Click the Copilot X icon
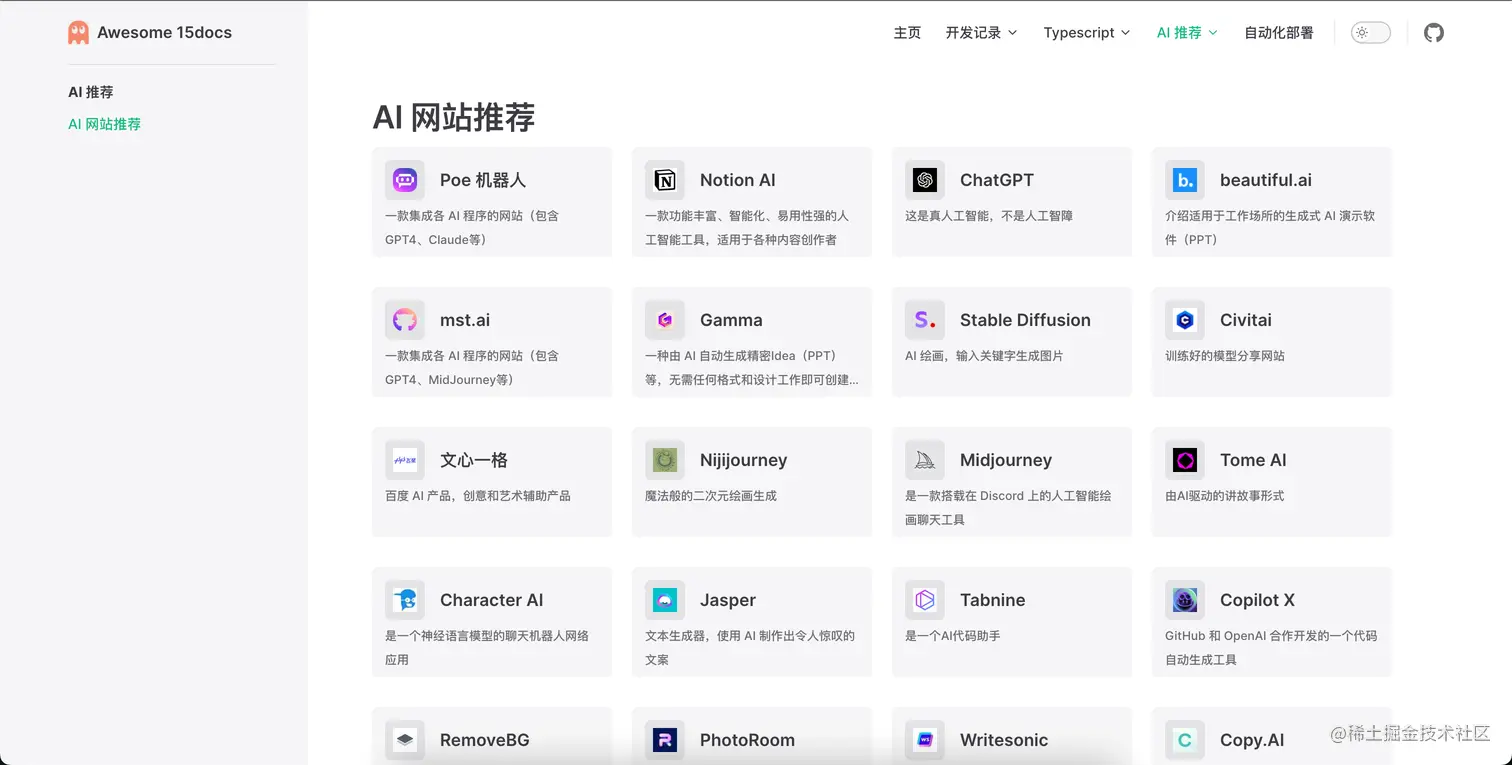 1184,599
